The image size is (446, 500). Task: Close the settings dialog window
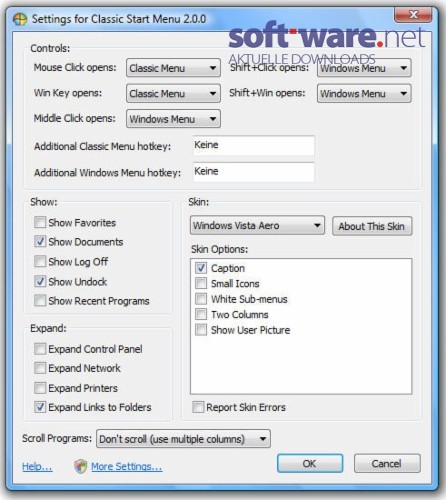[413, 15]
